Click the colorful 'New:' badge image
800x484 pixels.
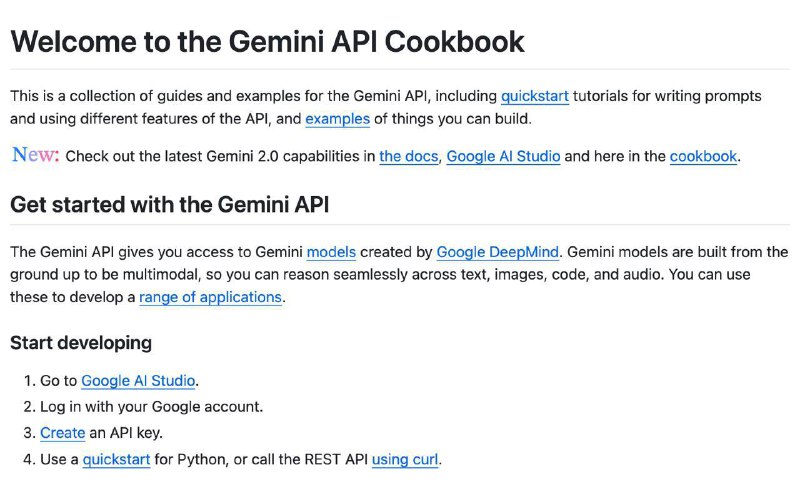point(36,154)
